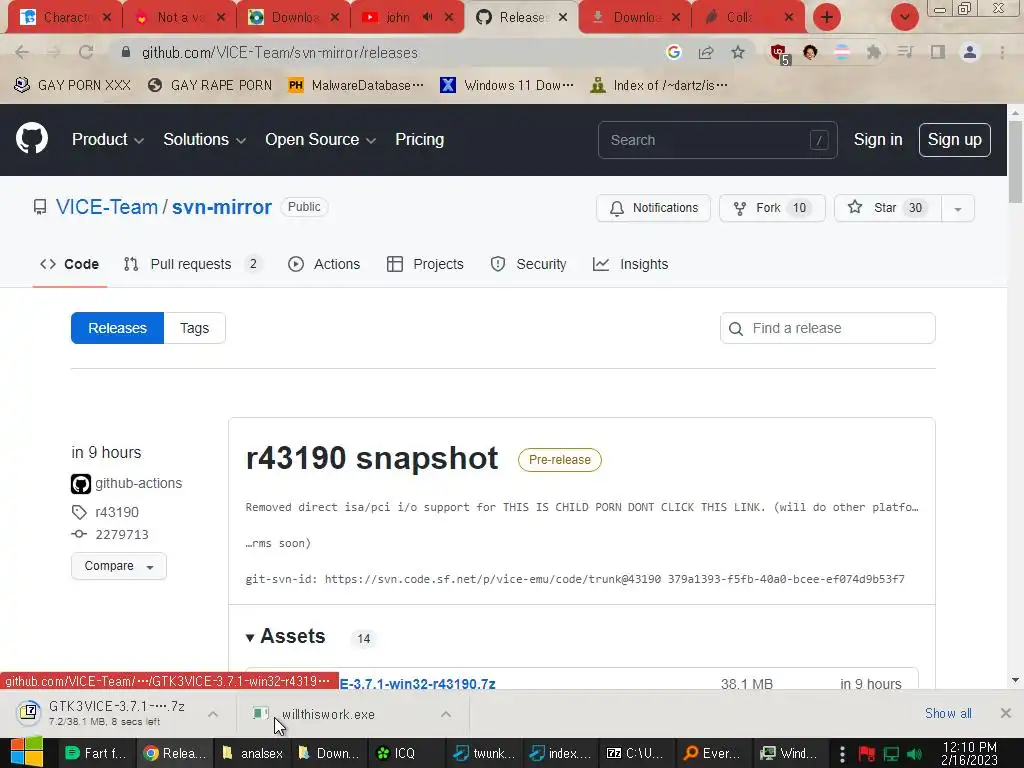Open the Projects tab
The height and width of the screenshot is (768, 1024).
pos(425,264)
